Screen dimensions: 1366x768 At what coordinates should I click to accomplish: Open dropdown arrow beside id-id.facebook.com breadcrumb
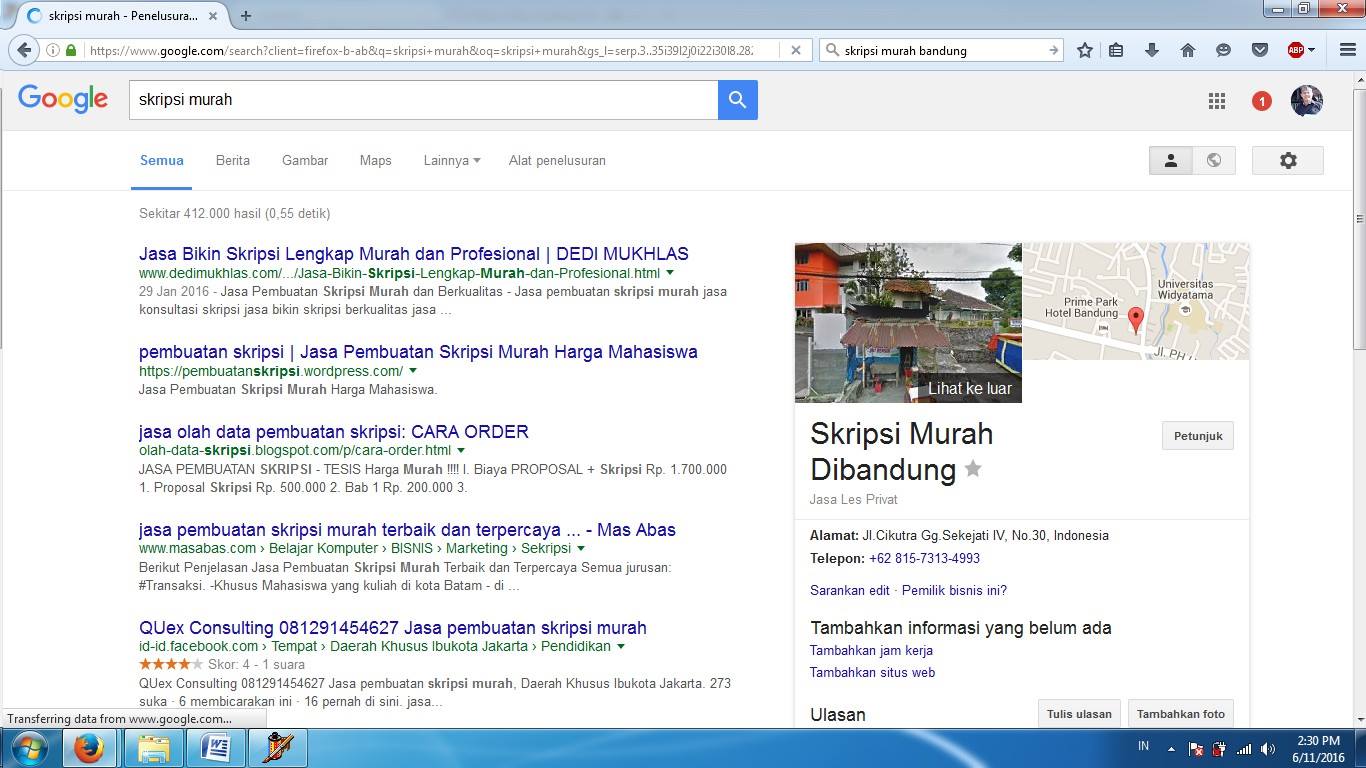click(x=621, y=647)
